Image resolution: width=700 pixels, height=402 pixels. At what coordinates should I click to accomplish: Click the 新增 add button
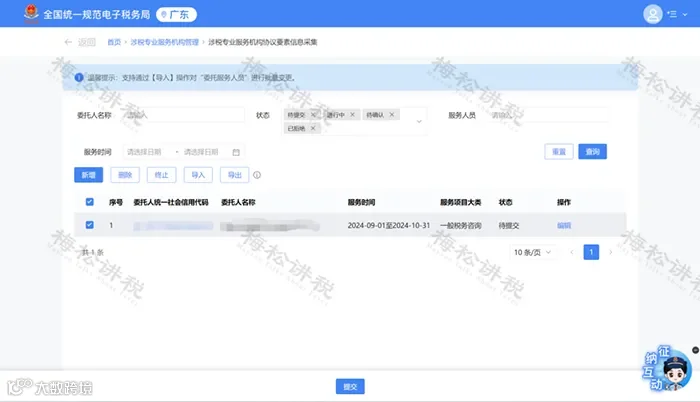point(88,175)
